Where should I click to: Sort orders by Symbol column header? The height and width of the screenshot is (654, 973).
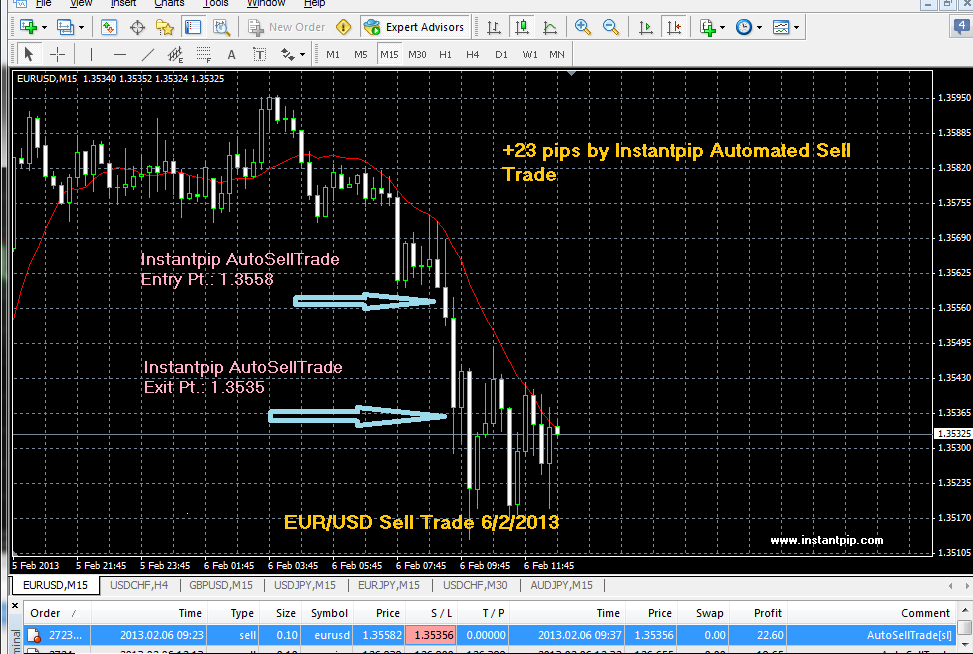pyautogui.click(x=329, y=613)
